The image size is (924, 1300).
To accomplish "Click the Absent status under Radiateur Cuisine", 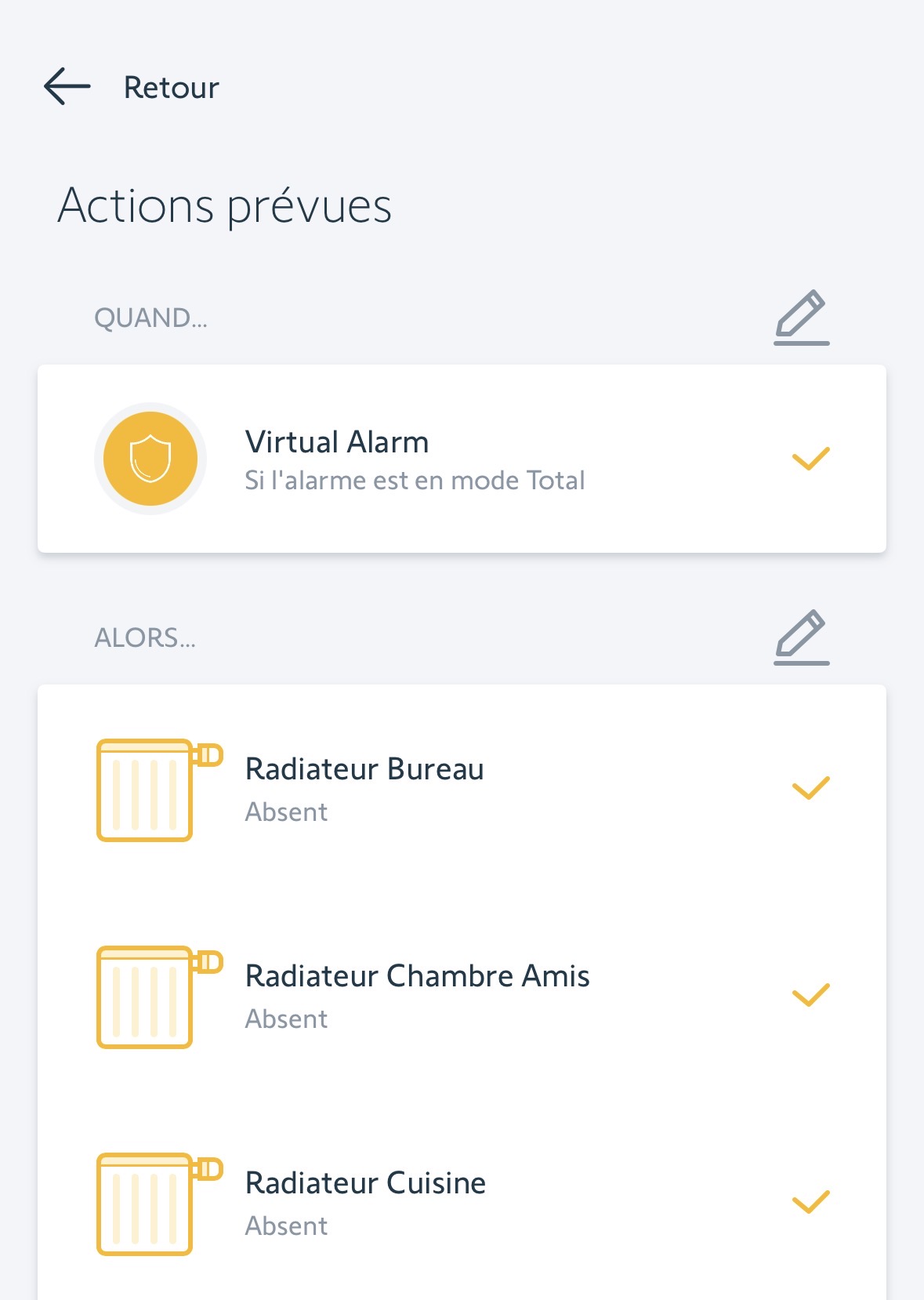I will point(286,1226).
